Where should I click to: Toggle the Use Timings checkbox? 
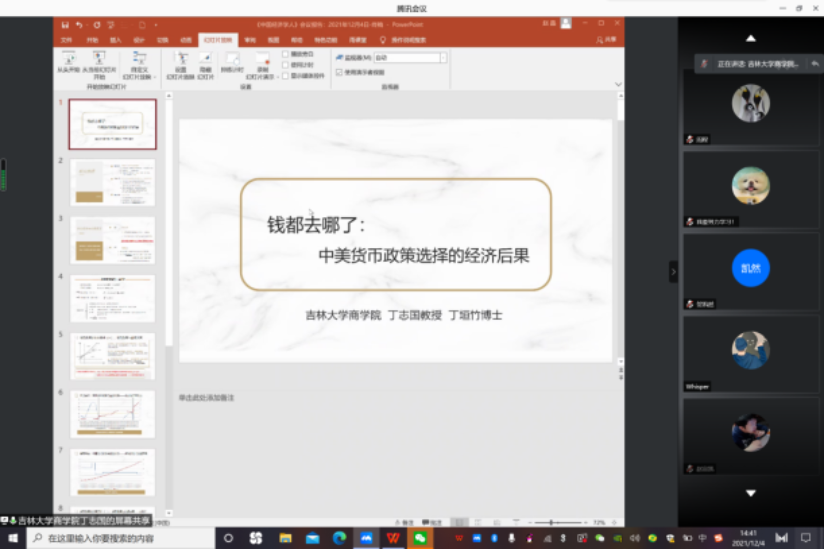286,64
